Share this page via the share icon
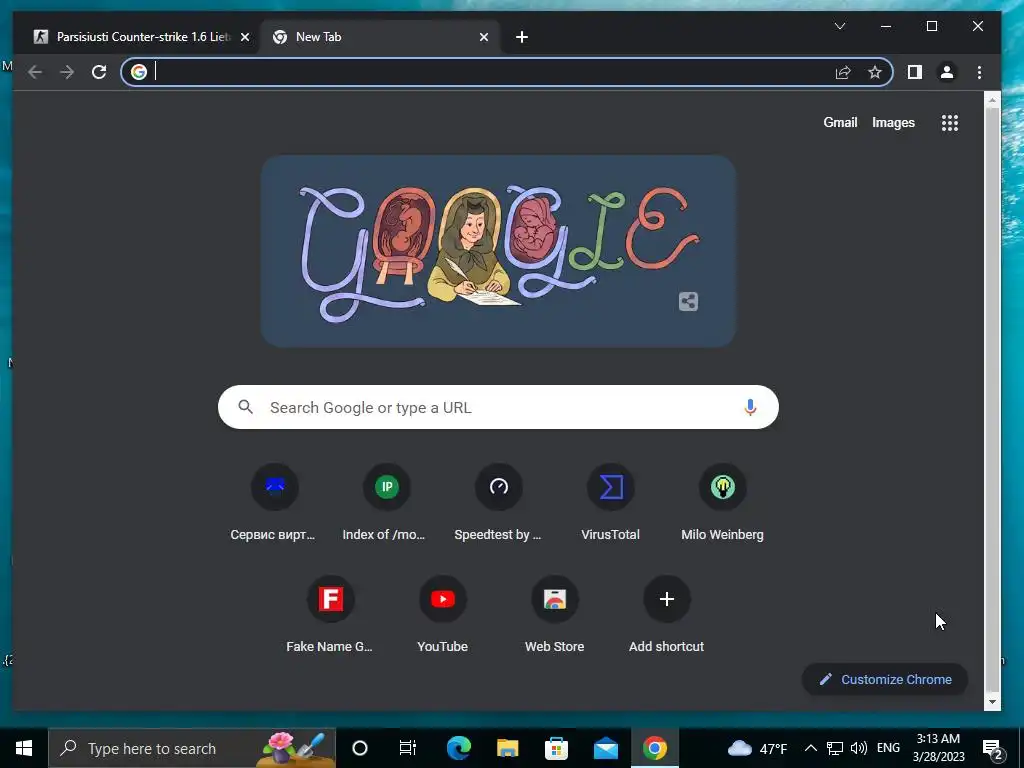 click(843, 72)
